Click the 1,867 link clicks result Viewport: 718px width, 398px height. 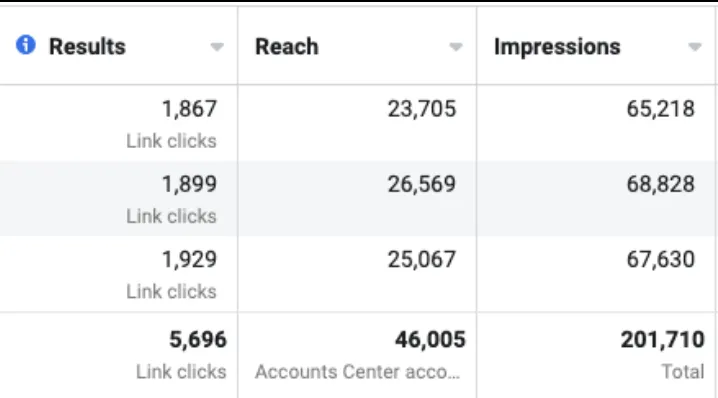coord(189,109)
